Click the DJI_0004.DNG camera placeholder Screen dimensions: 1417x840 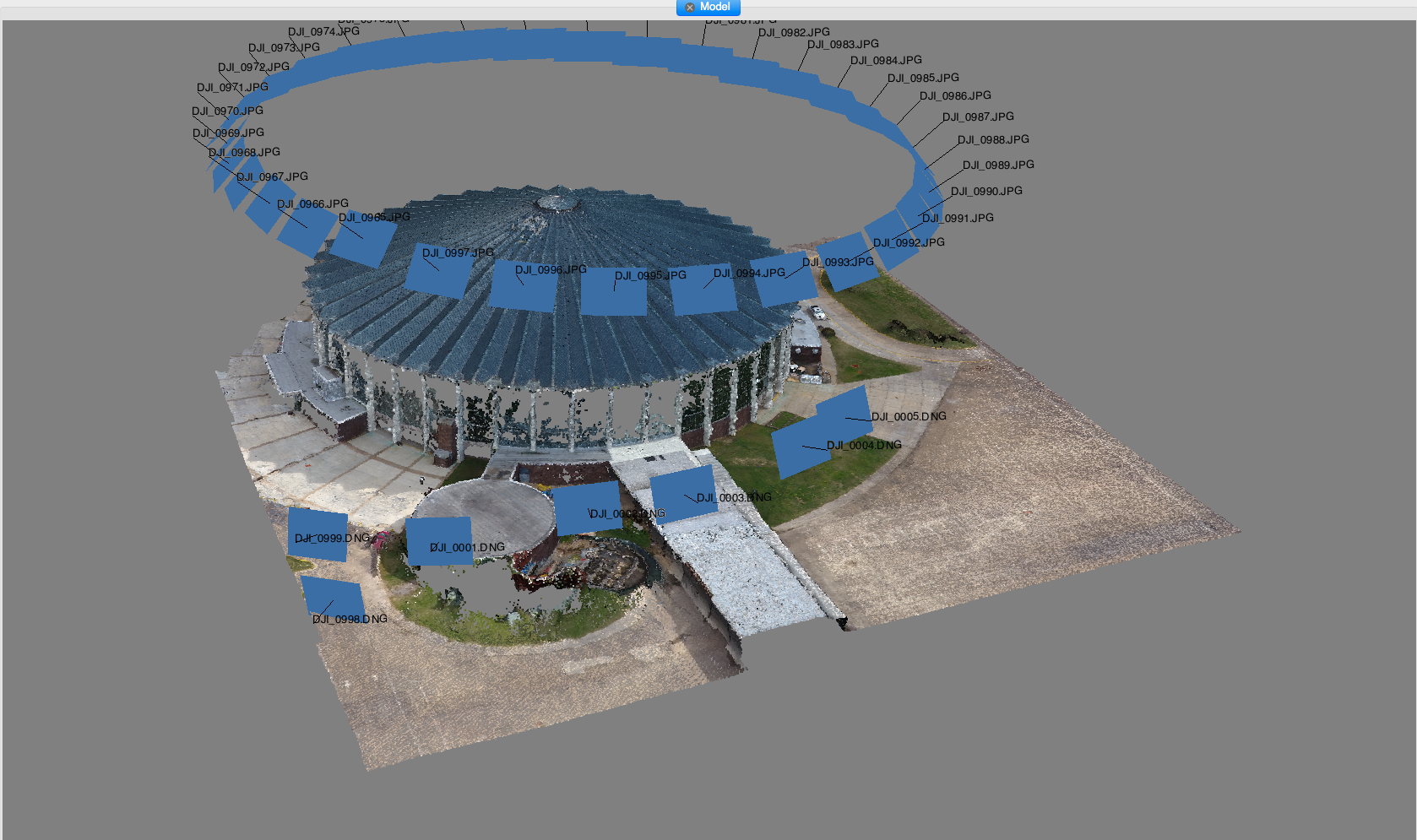801,447
